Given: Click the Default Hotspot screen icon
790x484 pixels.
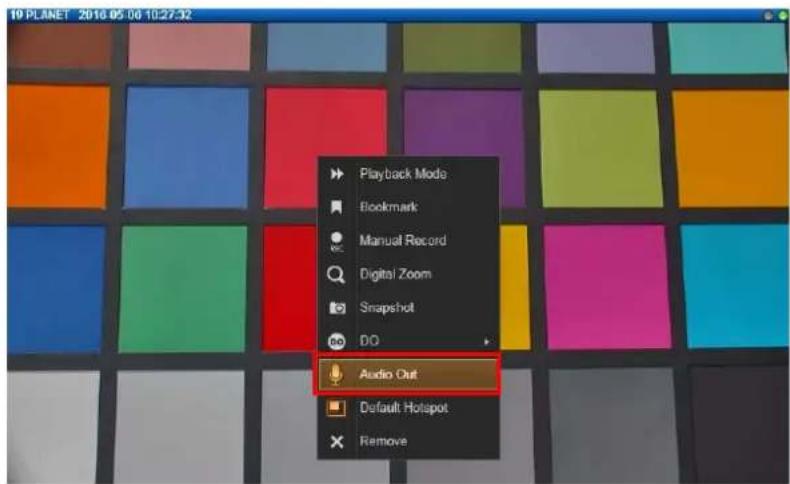Looking at the screenshot, I should tap(336, 407).
